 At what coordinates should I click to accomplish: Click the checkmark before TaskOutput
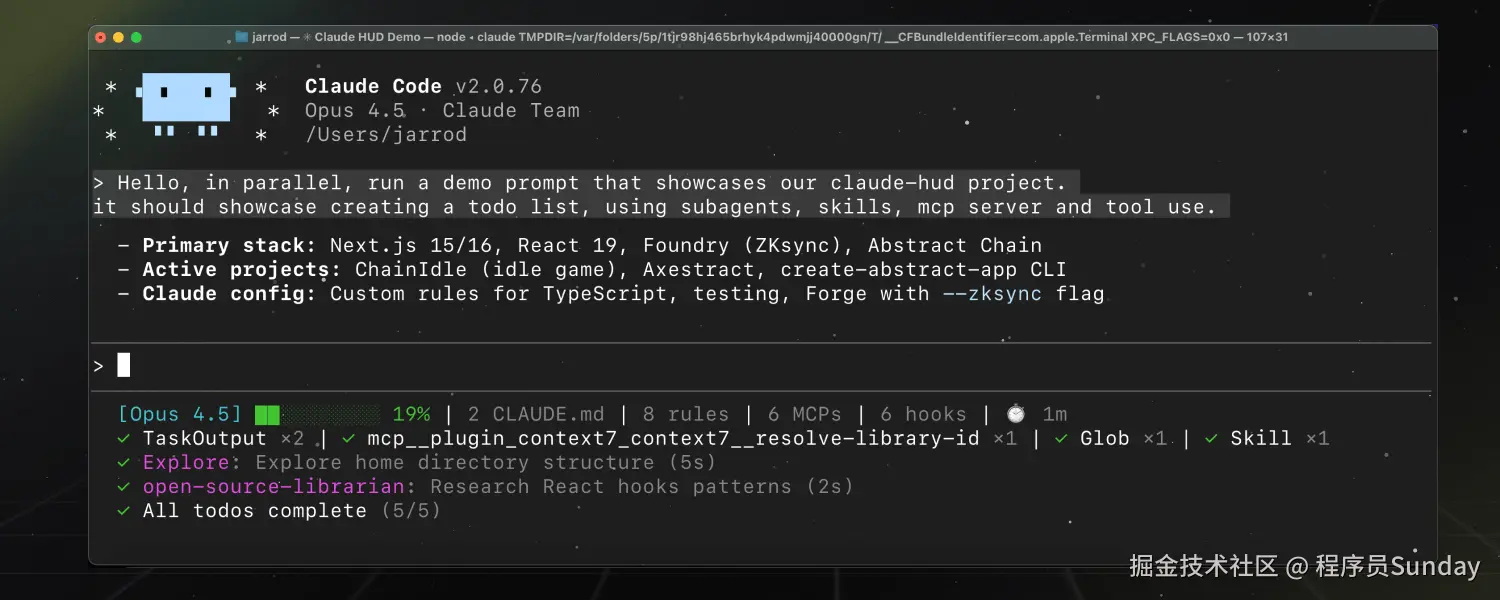point(123,438)
